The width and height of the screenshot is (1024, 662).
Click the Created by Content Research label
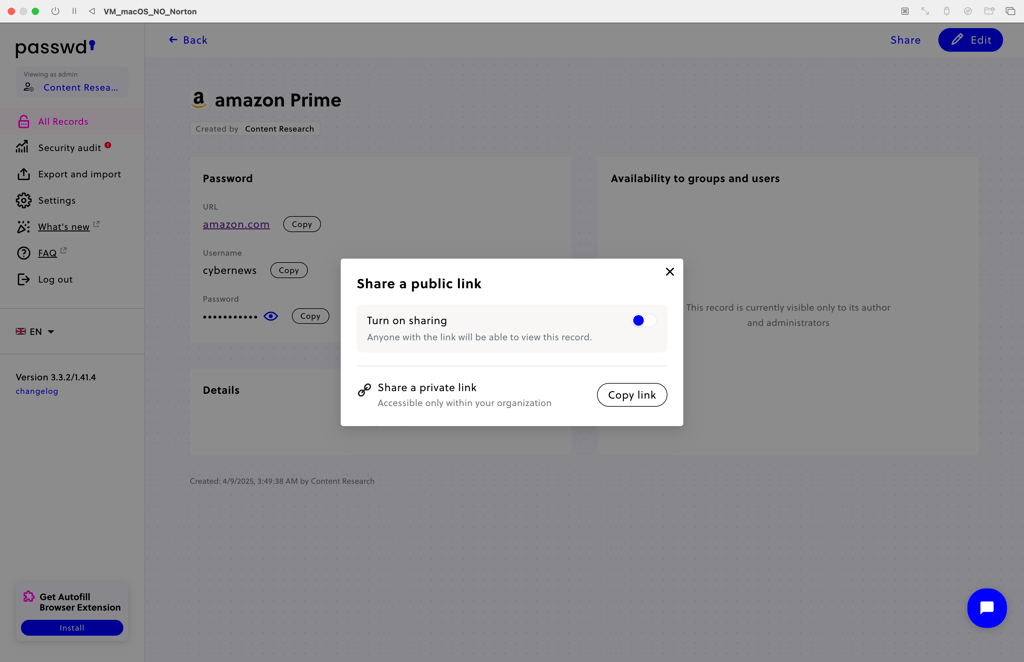(x=255, y=129)
